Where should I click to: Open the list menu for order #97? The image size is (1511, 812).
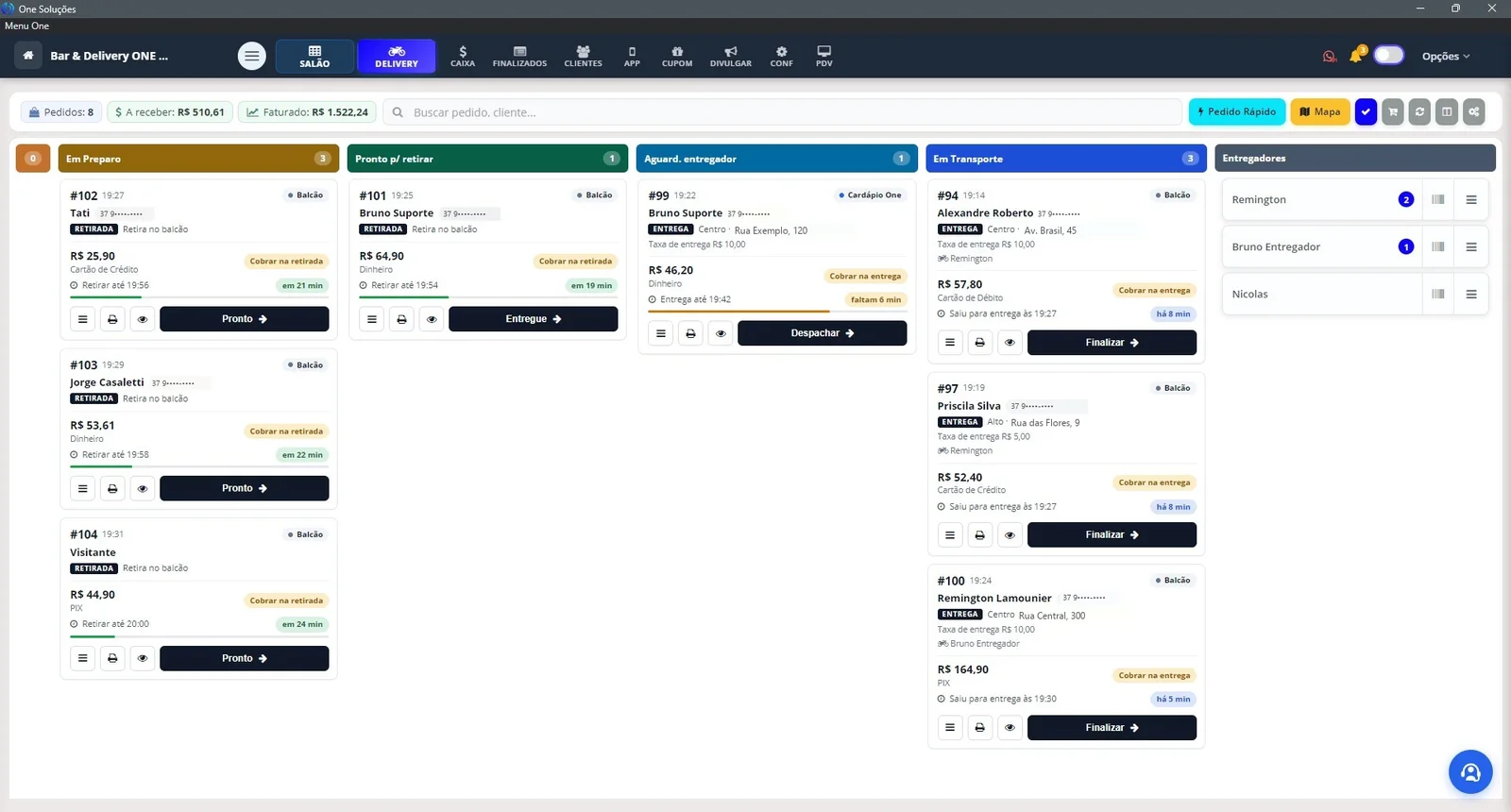[950, 535]
